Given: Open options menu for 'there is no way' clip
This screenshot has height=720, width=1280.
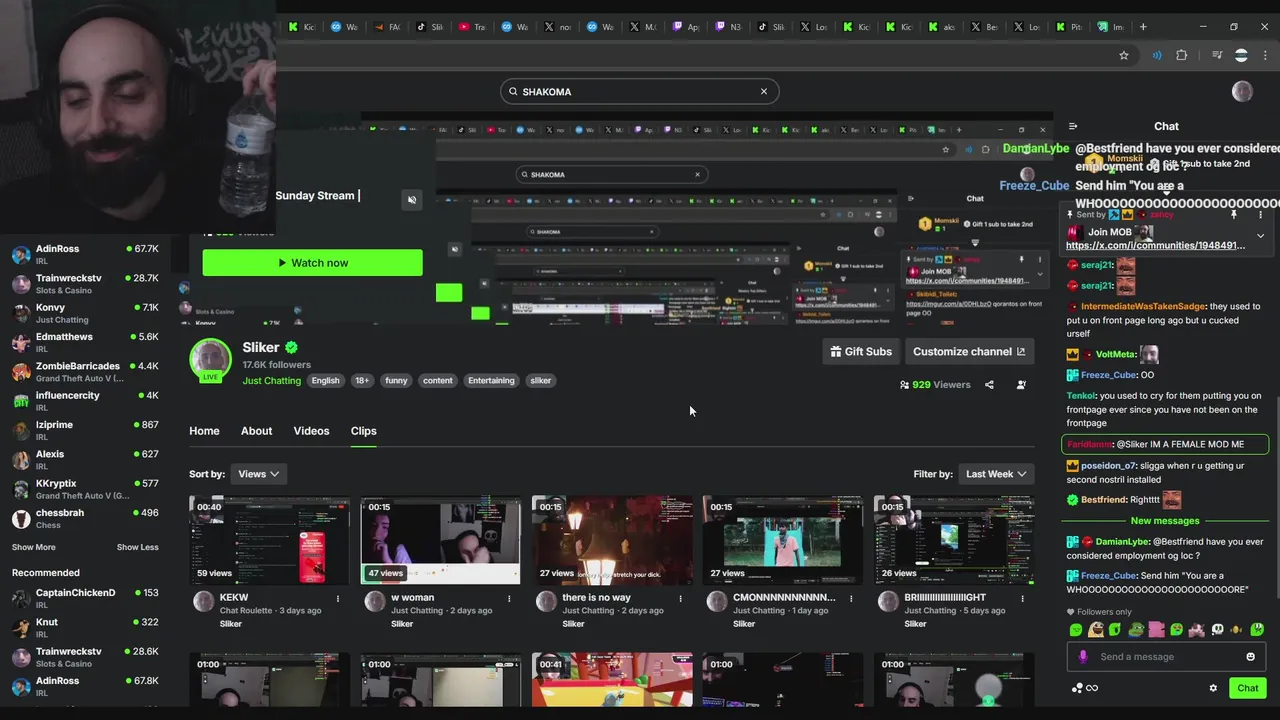Looking at the screenshot, I should point(680,599).
